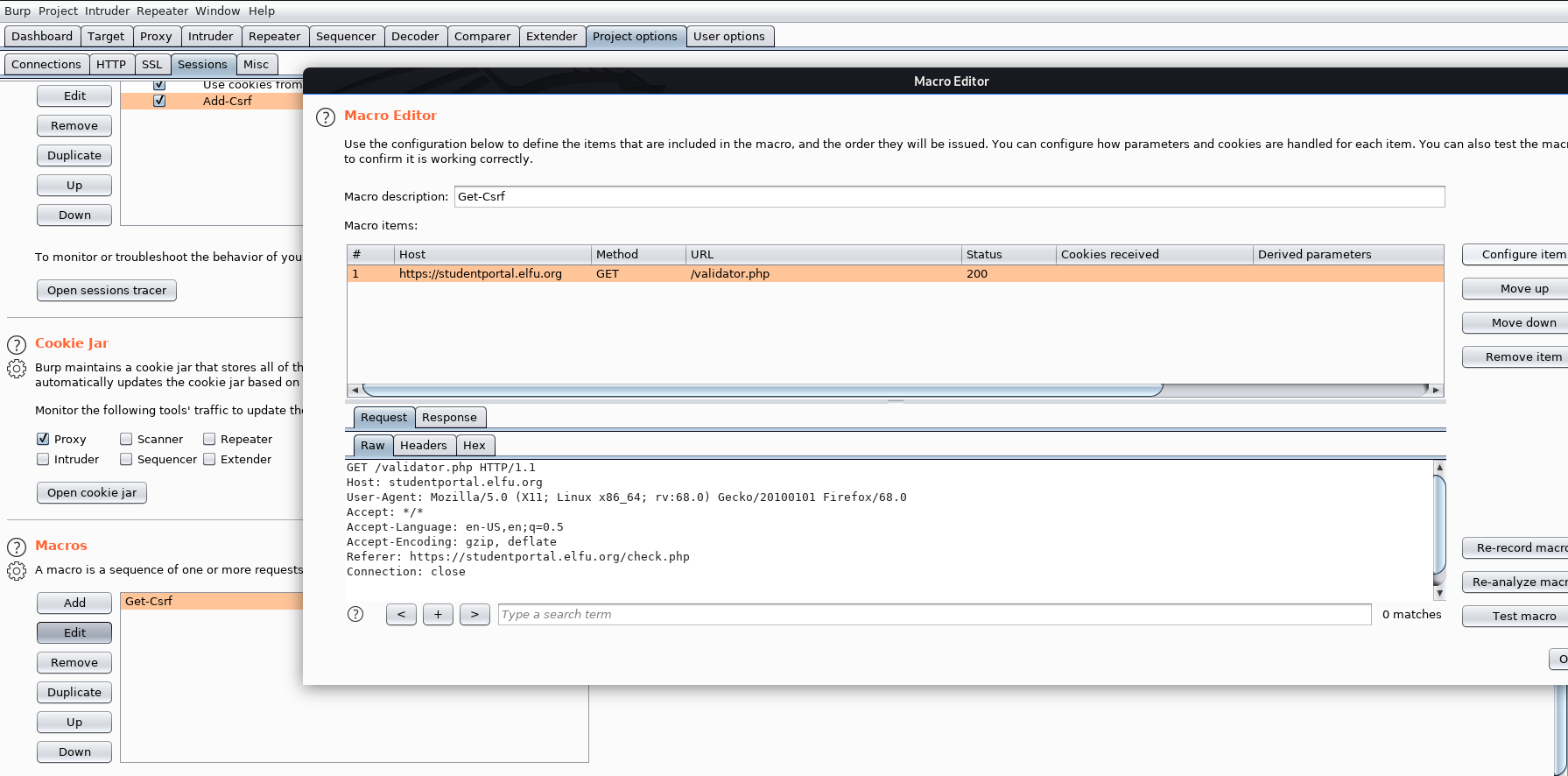Image resolution: width=1568 pixels, height=776 pixels.
Task: Click the + search options button
Action: pos(438,615)
